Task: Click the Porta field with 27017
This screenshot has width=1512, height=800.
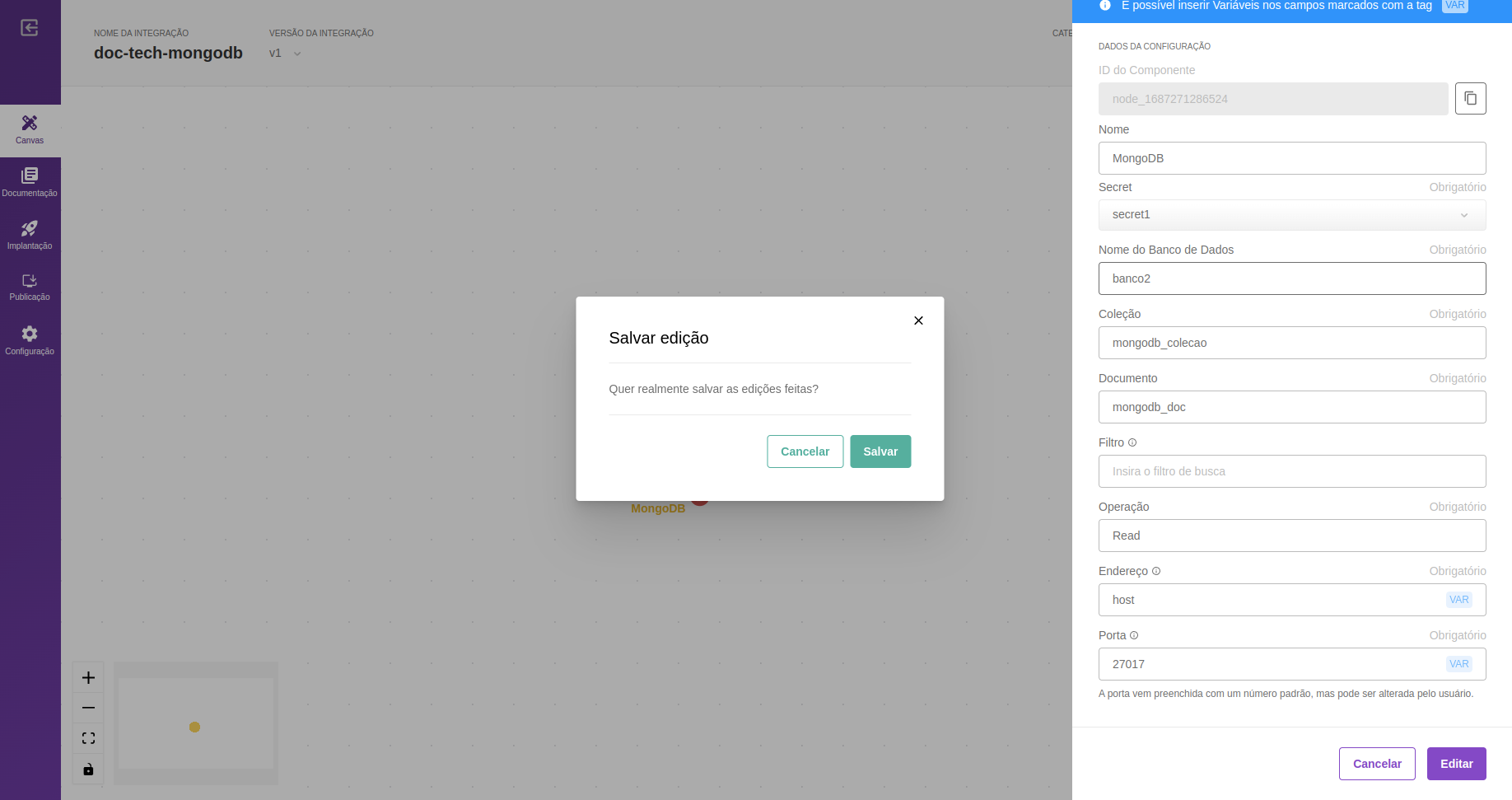Action: (1292, 664)
